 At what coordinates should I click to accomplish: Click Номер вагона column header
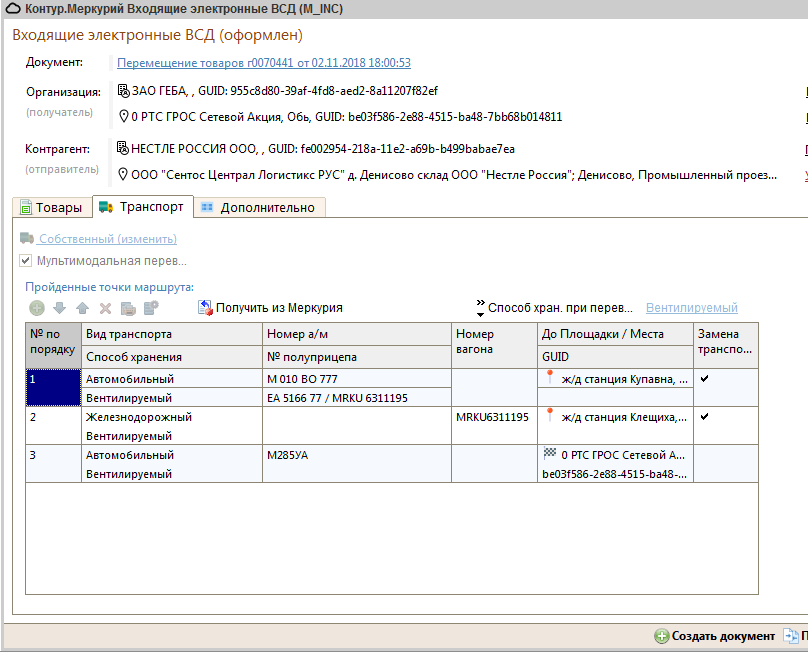click(x=494, y=345)
